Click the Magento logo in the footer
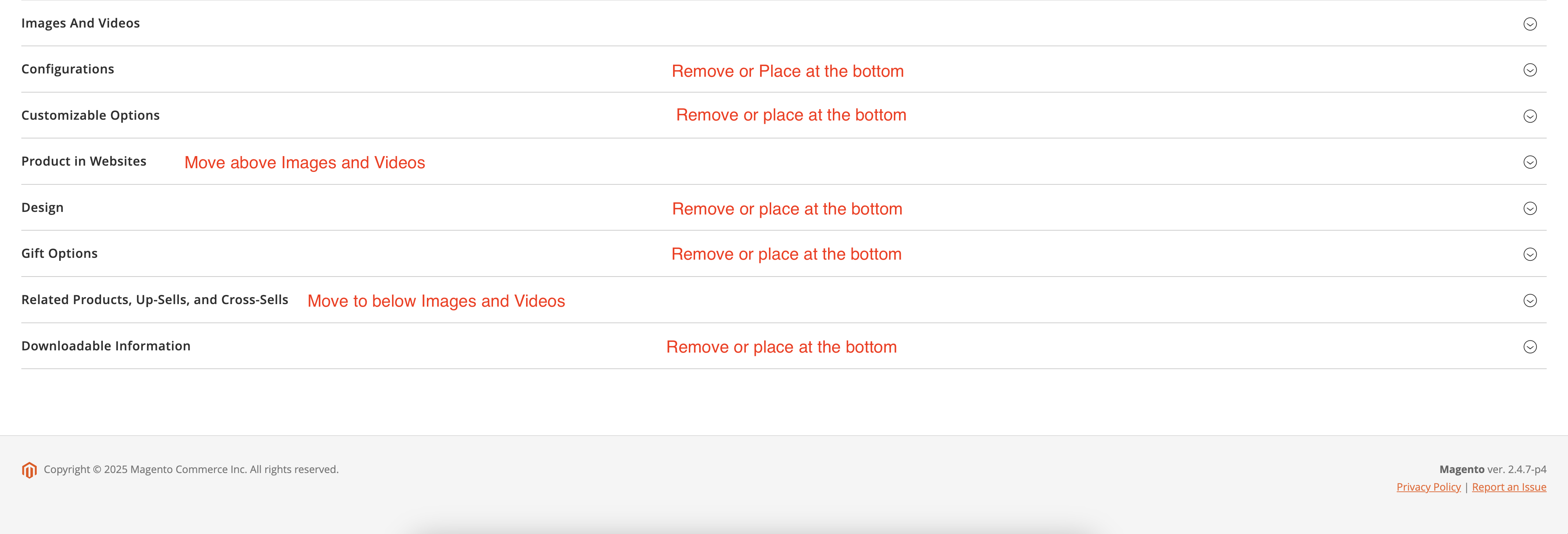This screenshot has height=534, width=1568. point(29,469)
